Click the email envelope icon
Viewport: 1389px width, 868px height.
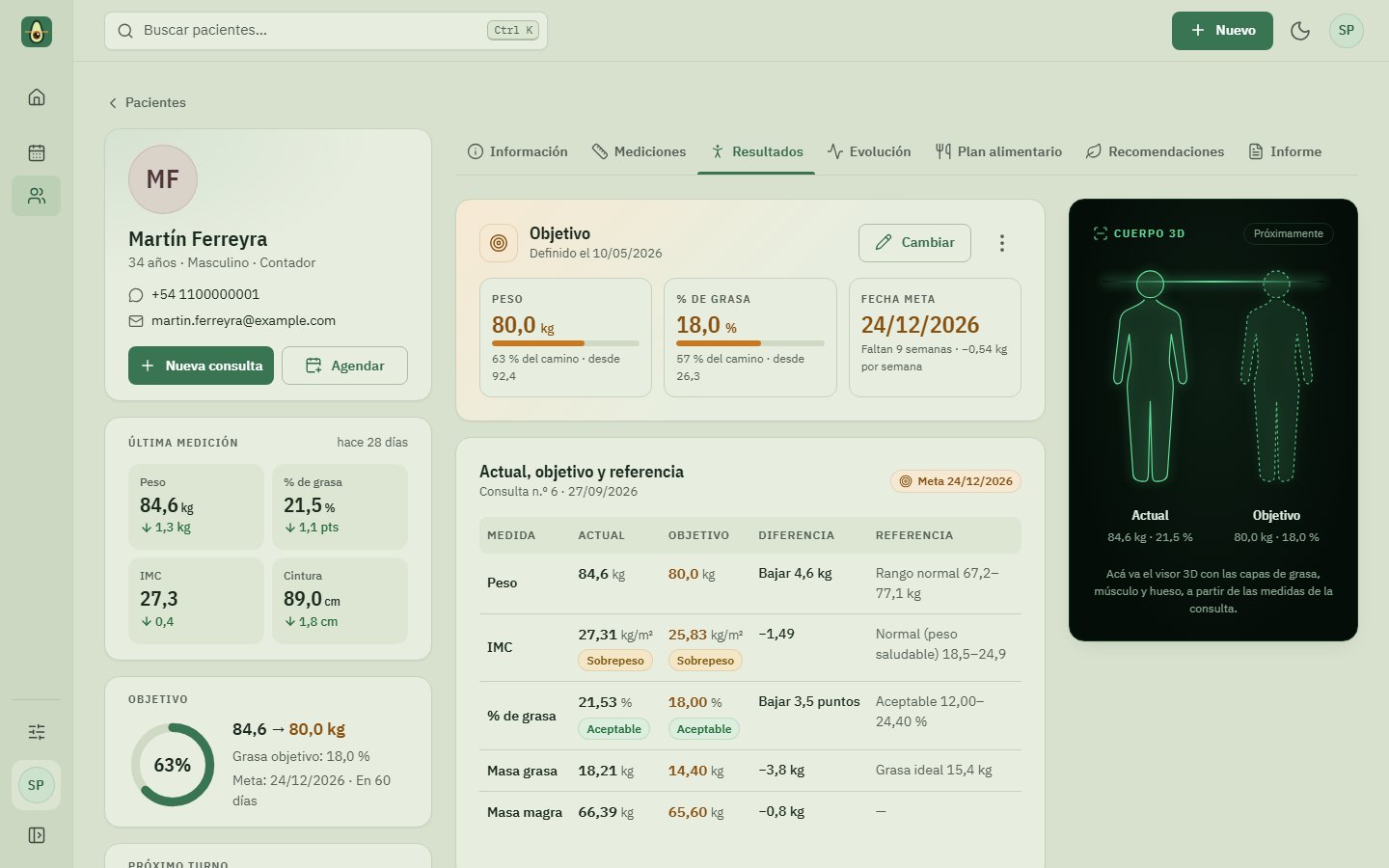tap(136, 321)
